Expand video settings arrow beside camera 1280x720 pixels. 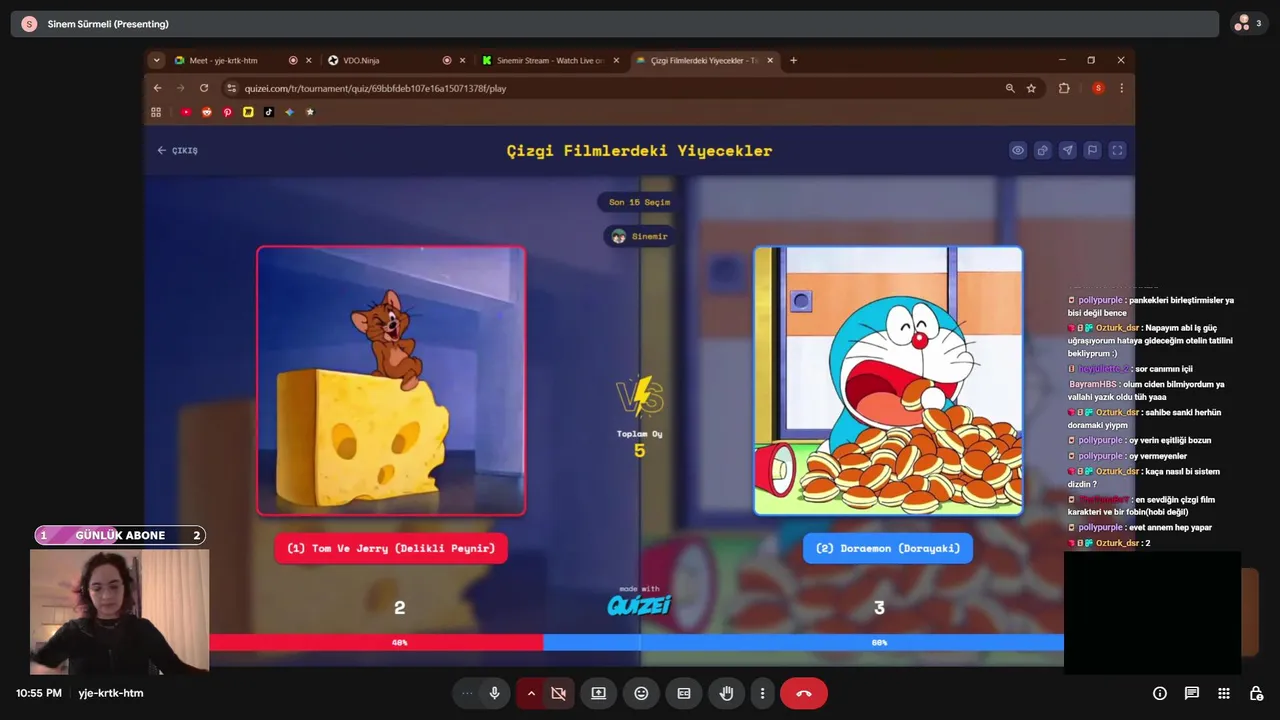coord(531,693)
